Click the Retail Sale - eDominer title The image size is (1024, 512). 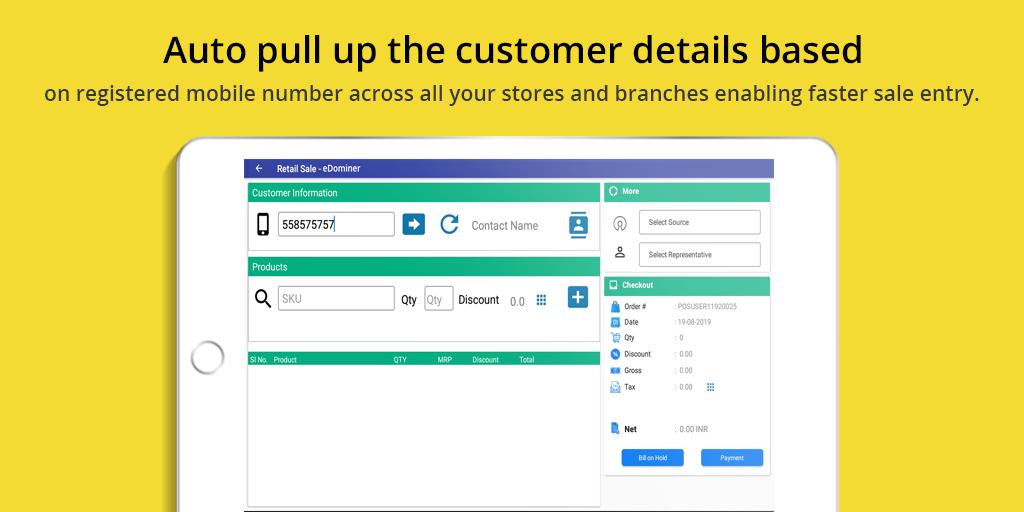coord(318,168)
